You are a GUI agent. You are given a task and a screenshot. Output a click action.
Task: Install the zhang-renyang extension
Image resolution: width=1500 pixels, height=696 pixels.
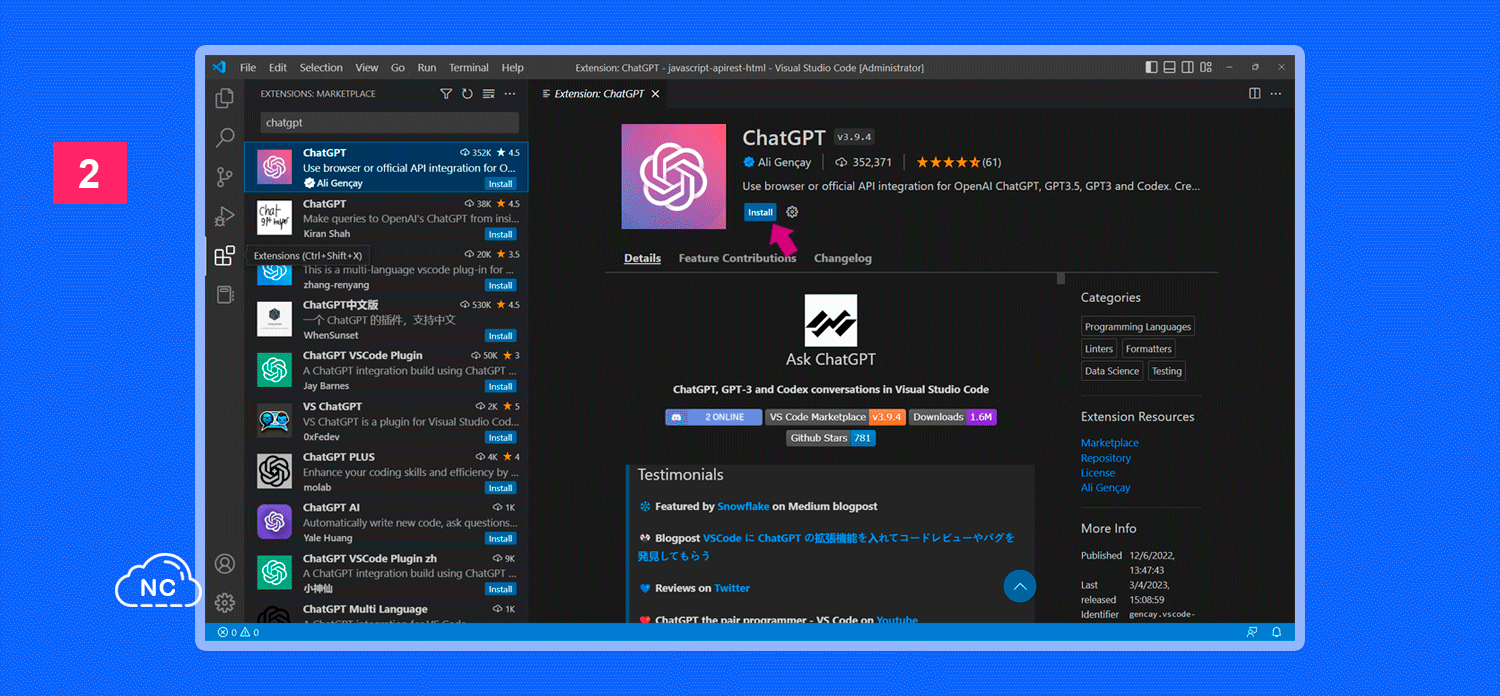tap(501, 286)
